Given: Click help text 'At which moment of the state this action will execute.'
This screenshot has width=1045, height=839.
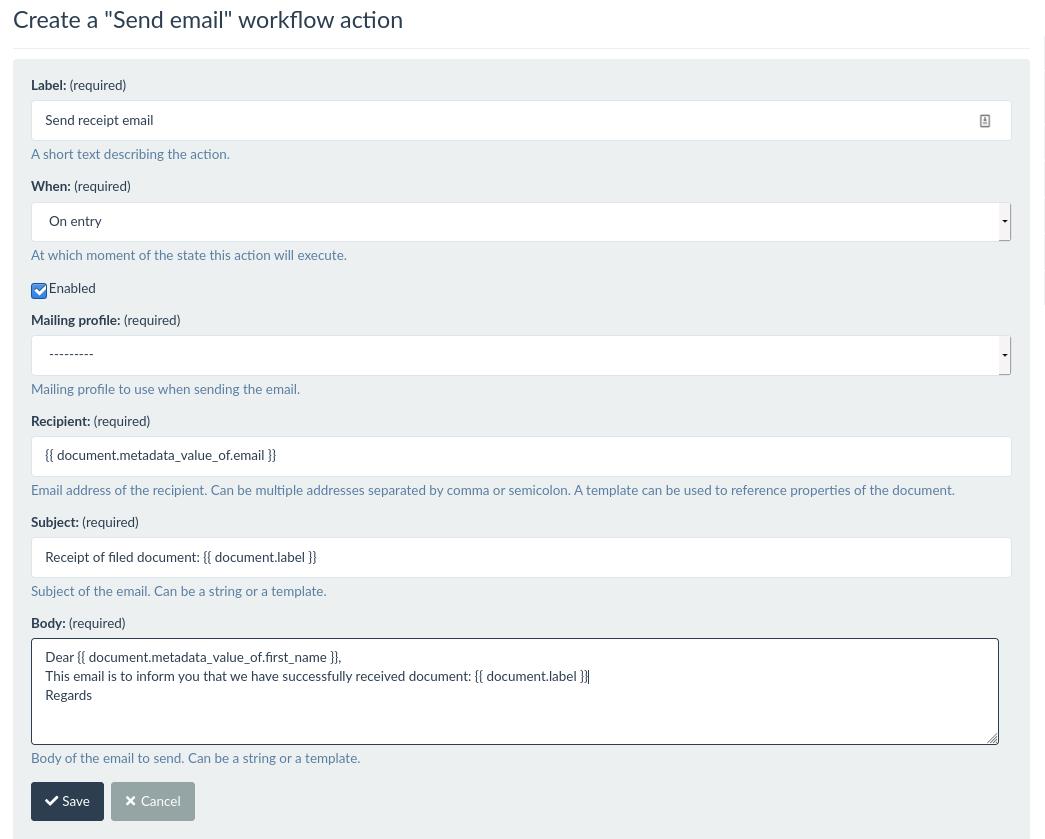Looking at the screenshot, I should point(189,256).
